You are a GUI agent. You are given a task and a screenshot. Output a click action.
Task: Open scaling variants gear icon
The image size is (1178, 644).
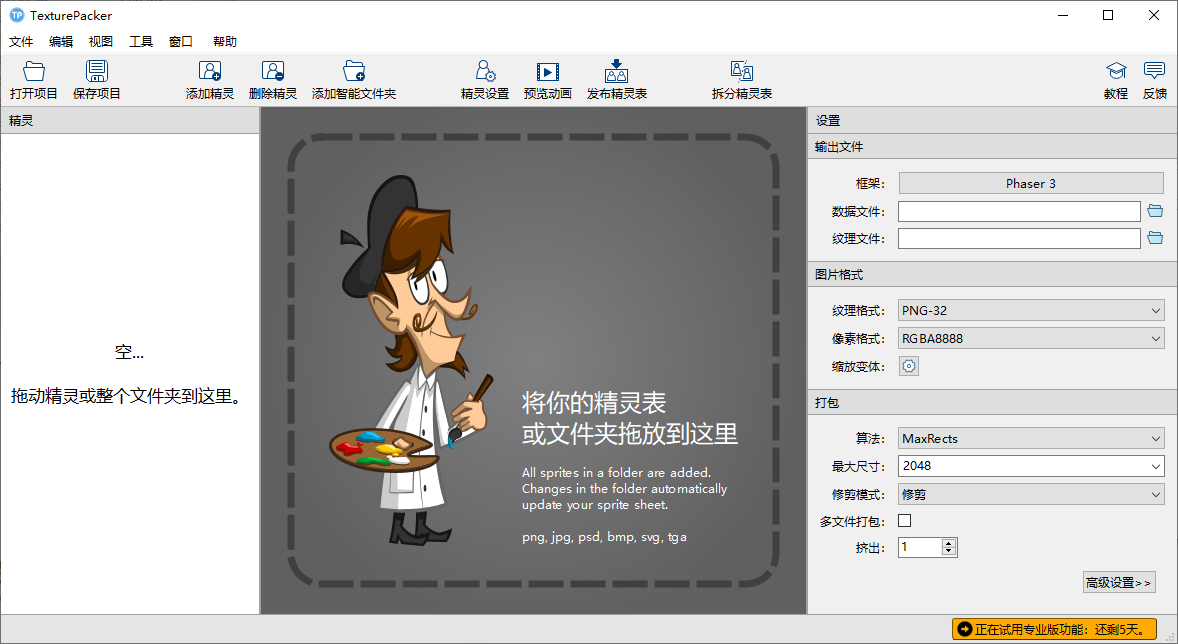pos(909,366)
